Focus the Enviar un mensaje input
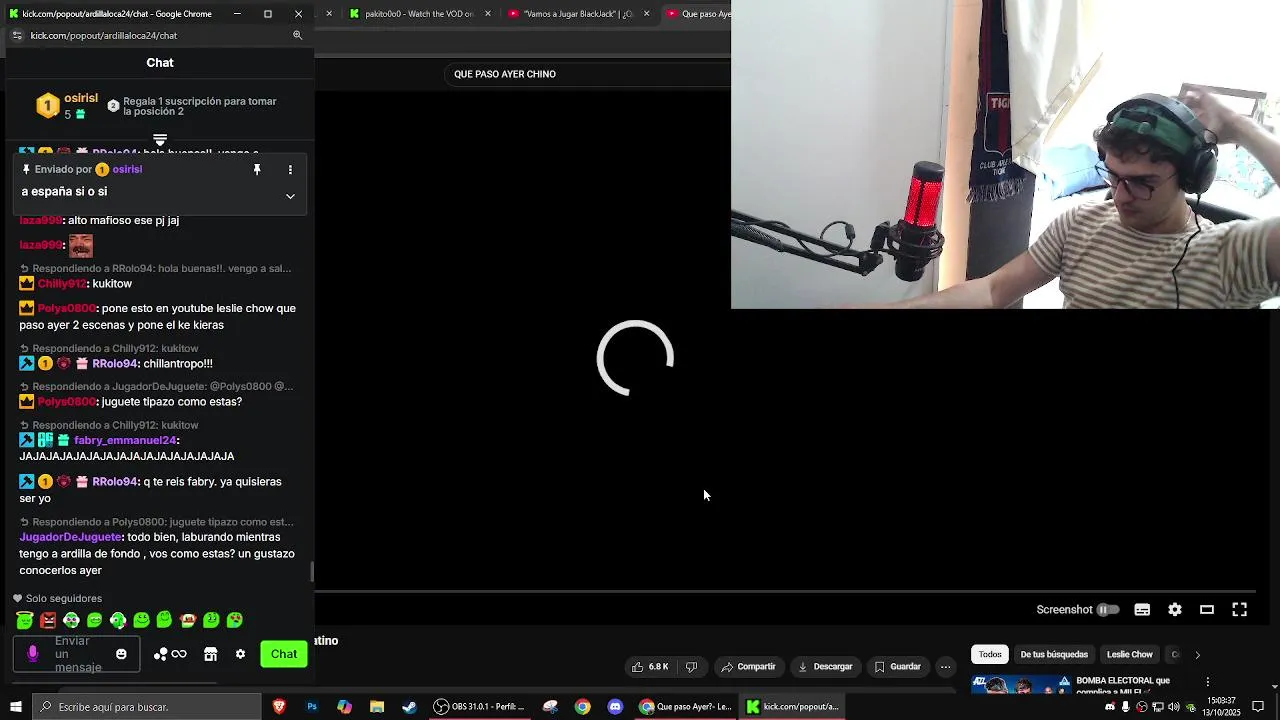The height and width of the screenshot is (720, 1280). pos(78,654)
